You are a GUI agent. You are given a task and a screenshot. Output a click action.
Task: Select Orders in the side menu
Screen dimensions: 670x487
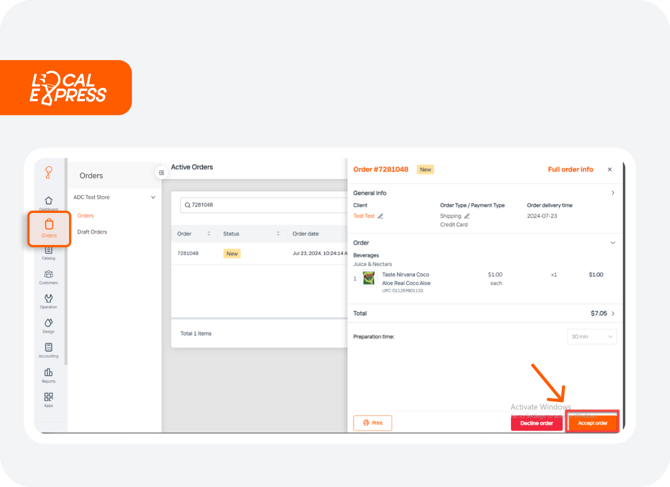coord(85,216)
